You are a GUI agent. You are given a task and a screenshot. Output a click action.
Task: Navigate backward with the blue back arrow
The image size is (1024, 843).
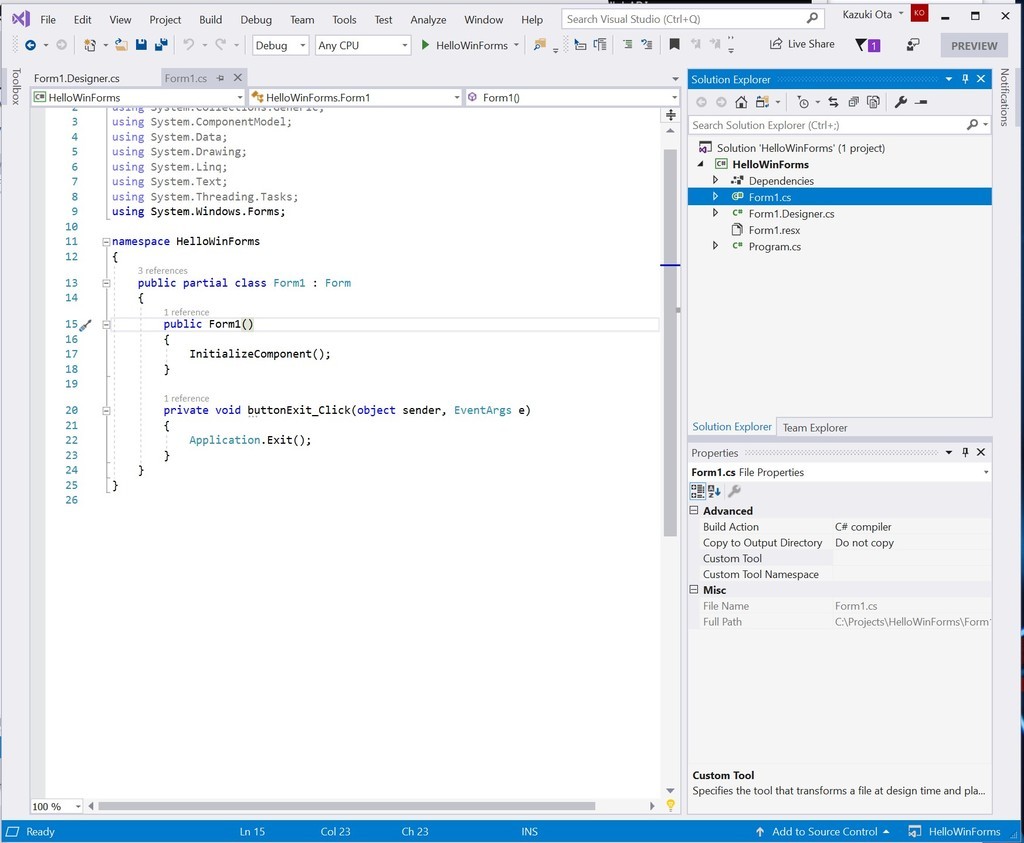(30, 45)
